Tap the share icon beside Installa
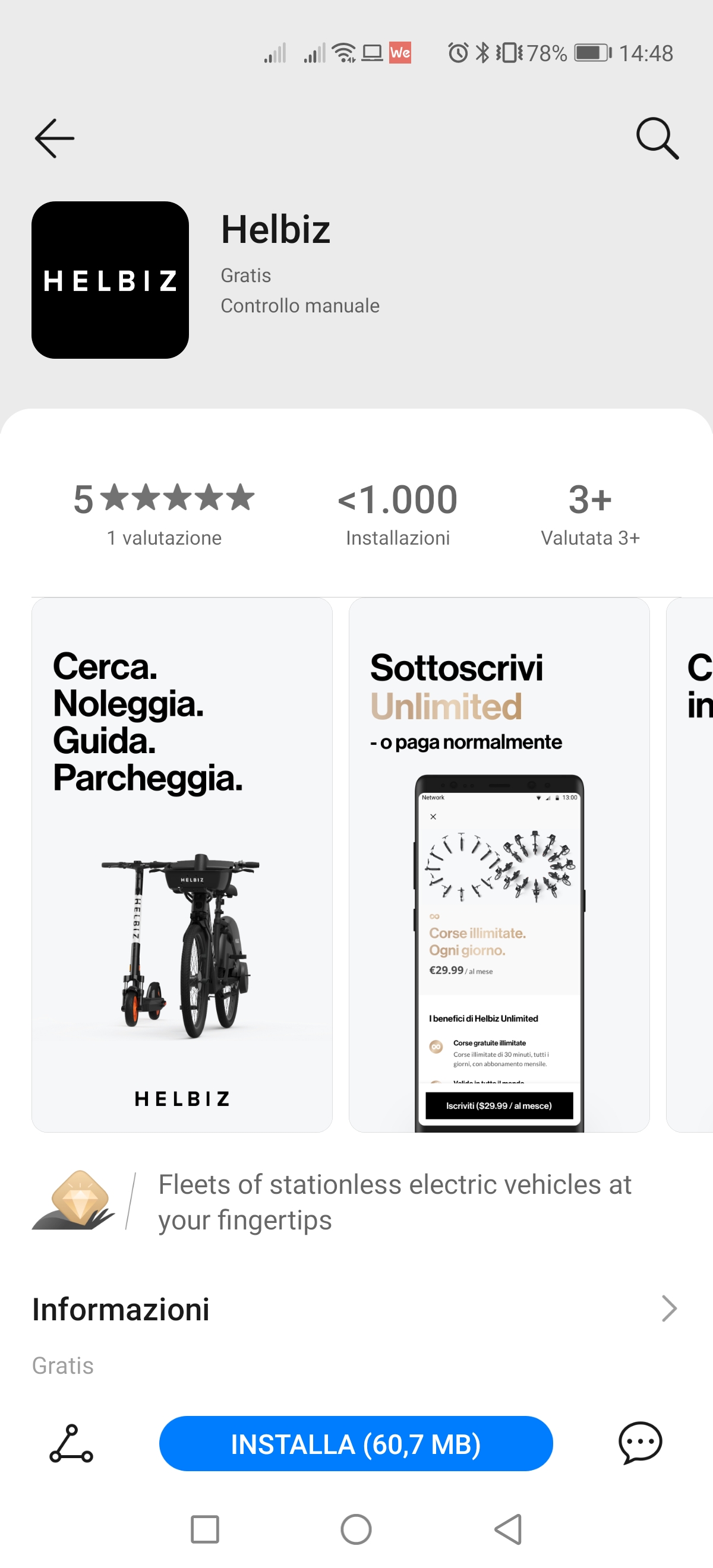This screenshot has width=713, height=1568. point(71,1443)
